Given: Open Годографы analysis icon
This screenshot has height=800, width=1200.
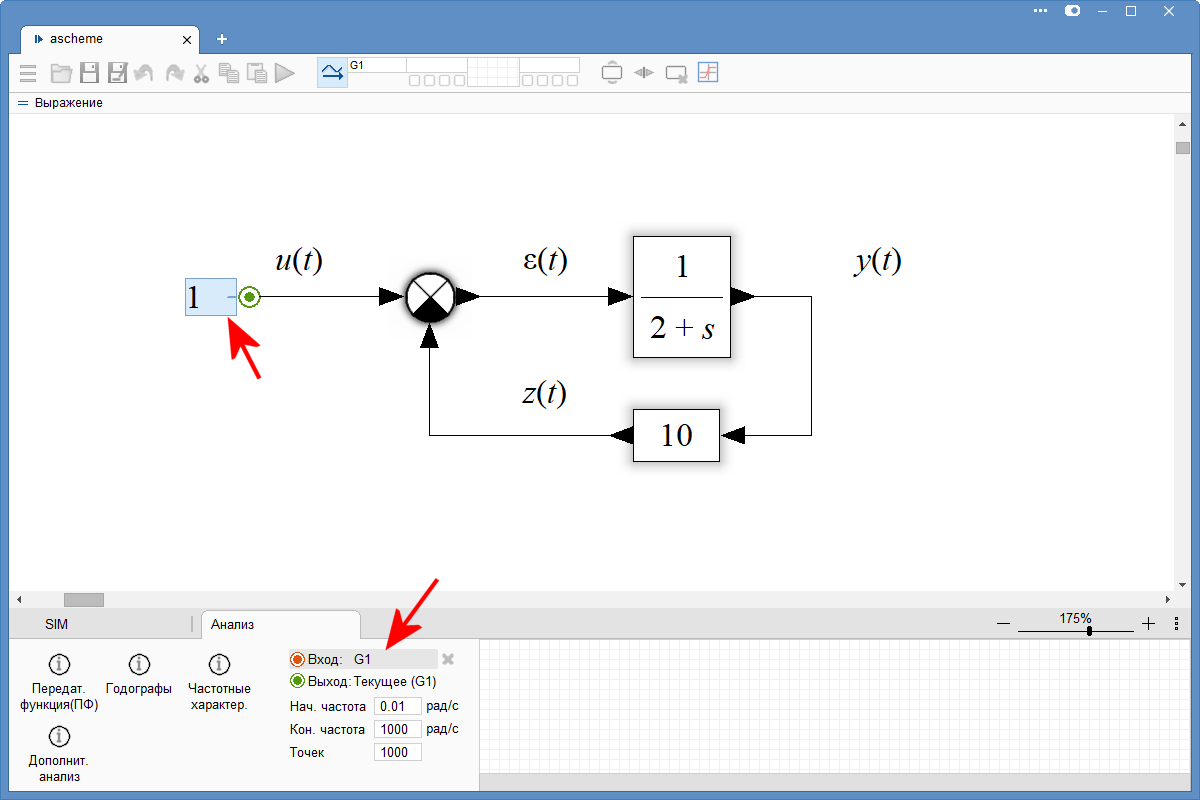Looking at the screenshot, I should click(139, 664).
